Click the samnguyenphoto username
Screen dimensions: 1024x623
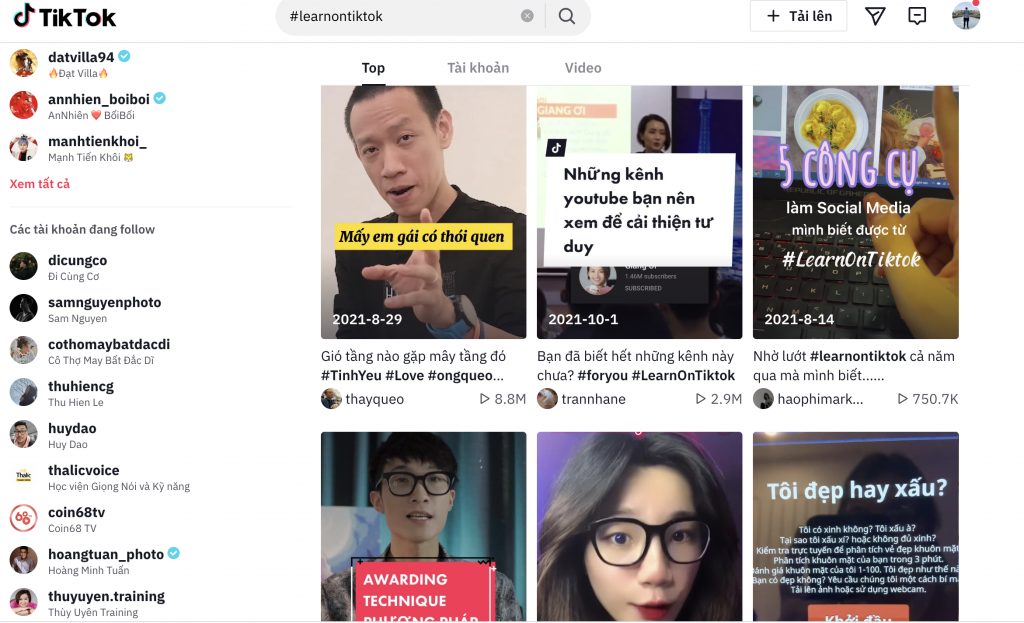tap(104, 302)
